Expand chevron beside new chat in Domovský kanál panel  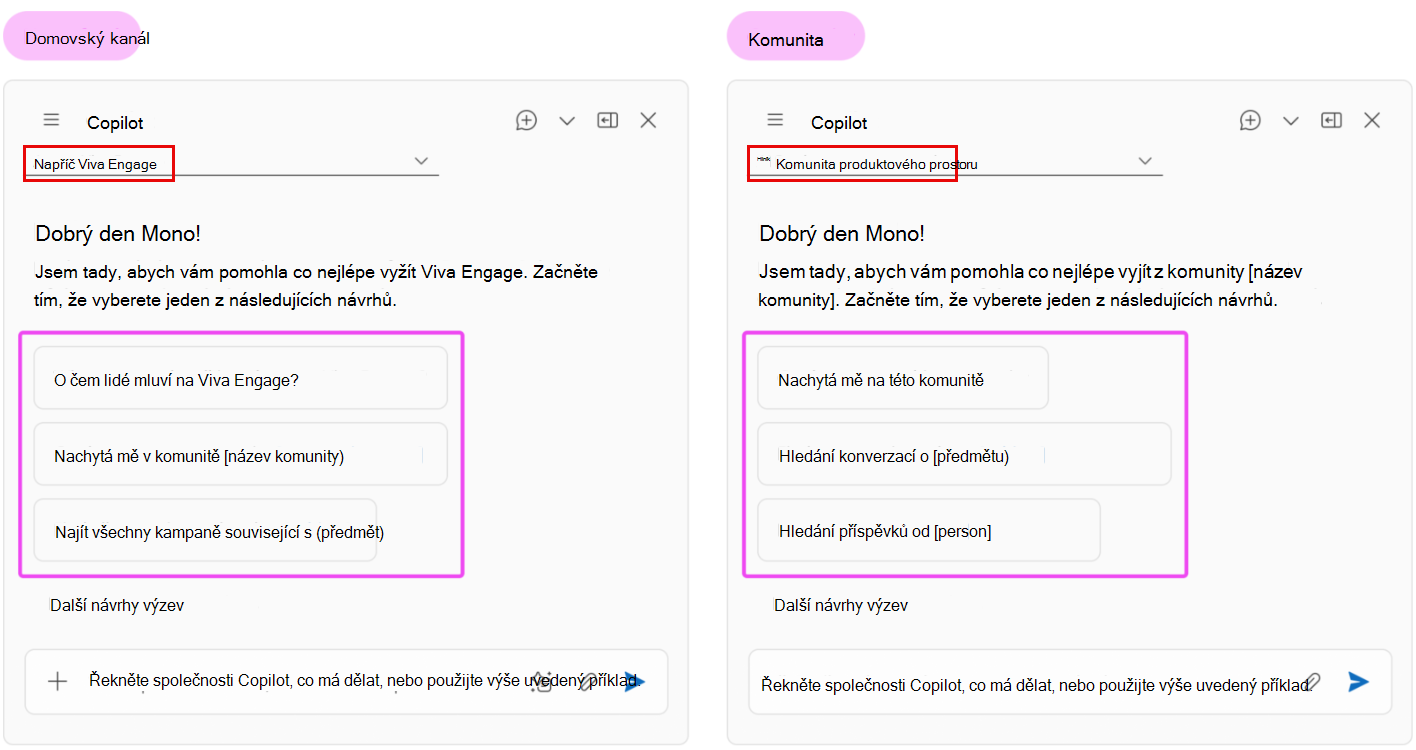point(567,121)
